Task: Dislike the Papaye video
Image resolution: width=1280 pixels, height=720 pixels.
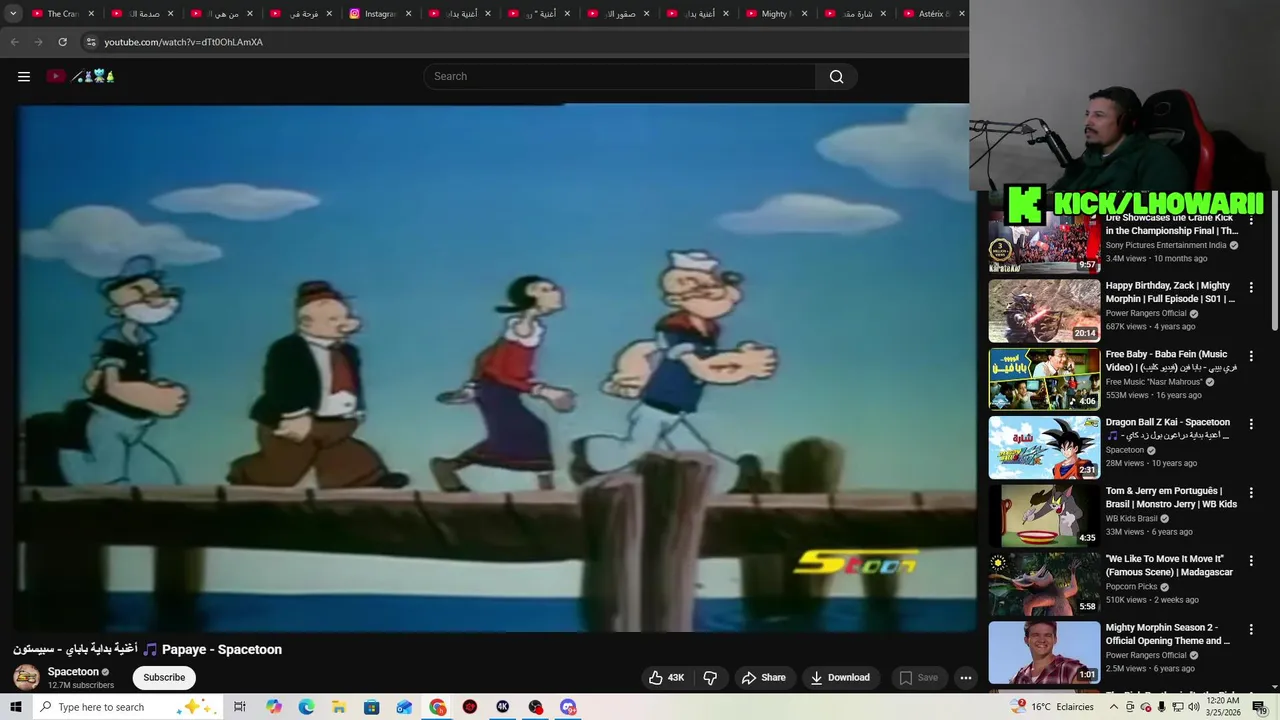Action: click(710, 677)
